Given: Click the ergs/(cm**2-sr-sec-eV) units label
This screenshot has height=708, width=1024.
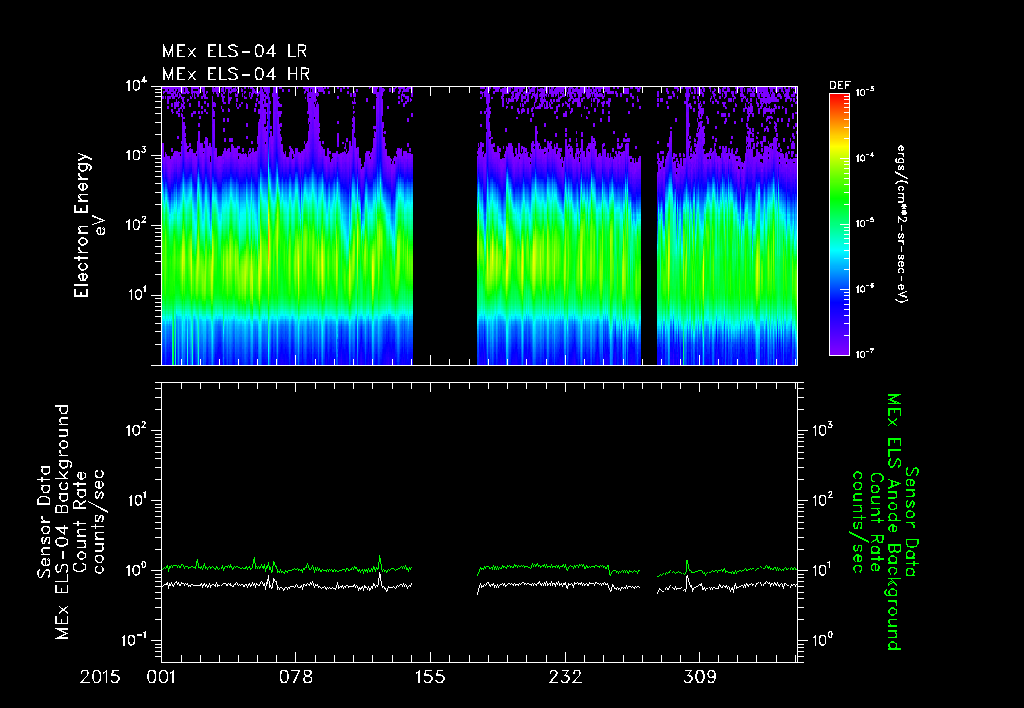Looking at the screenshot, I should coord(901,224).
